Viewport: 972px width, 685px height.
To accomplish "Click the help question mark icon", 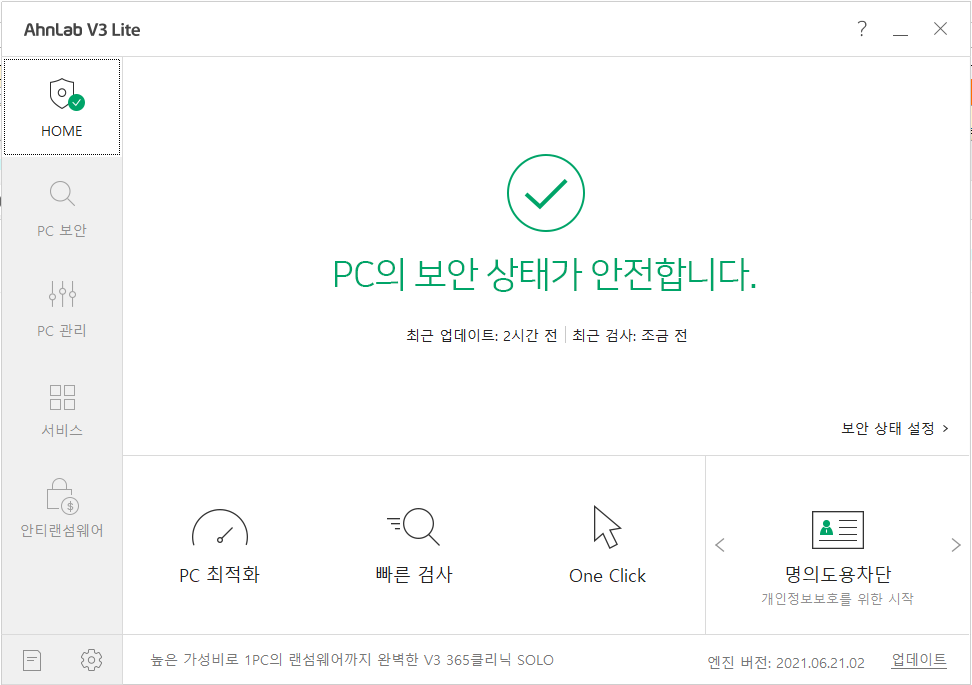I will pos(862,29).
